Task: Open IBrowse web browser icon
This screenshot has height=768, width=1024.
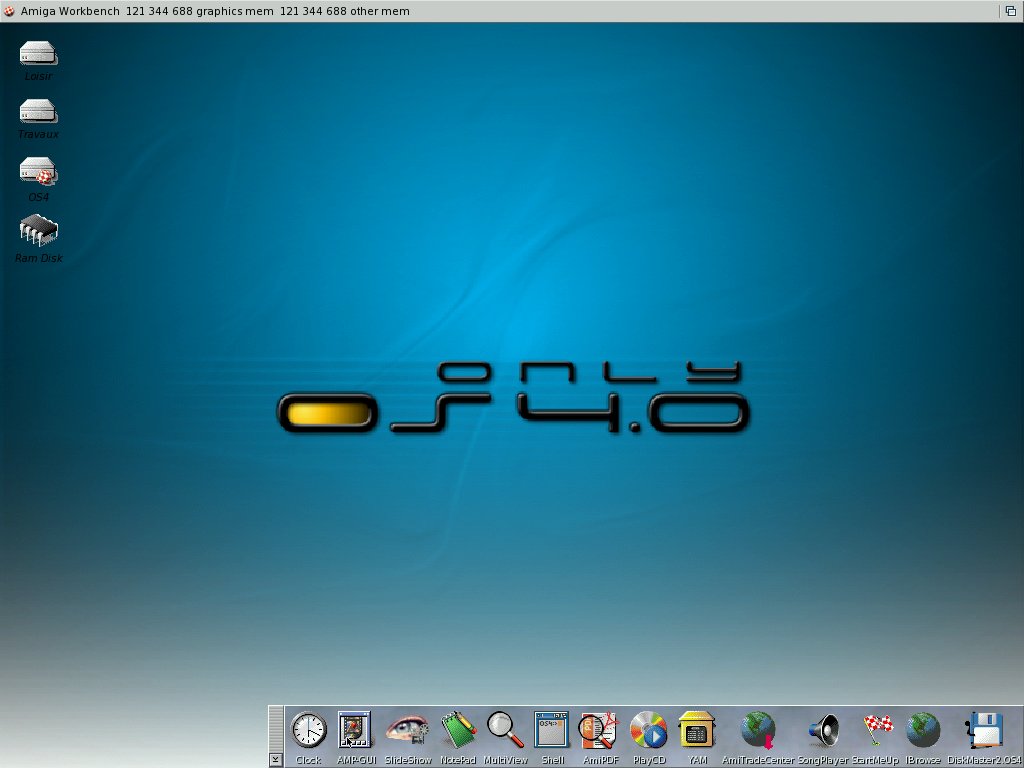Action: click(923, 730)
